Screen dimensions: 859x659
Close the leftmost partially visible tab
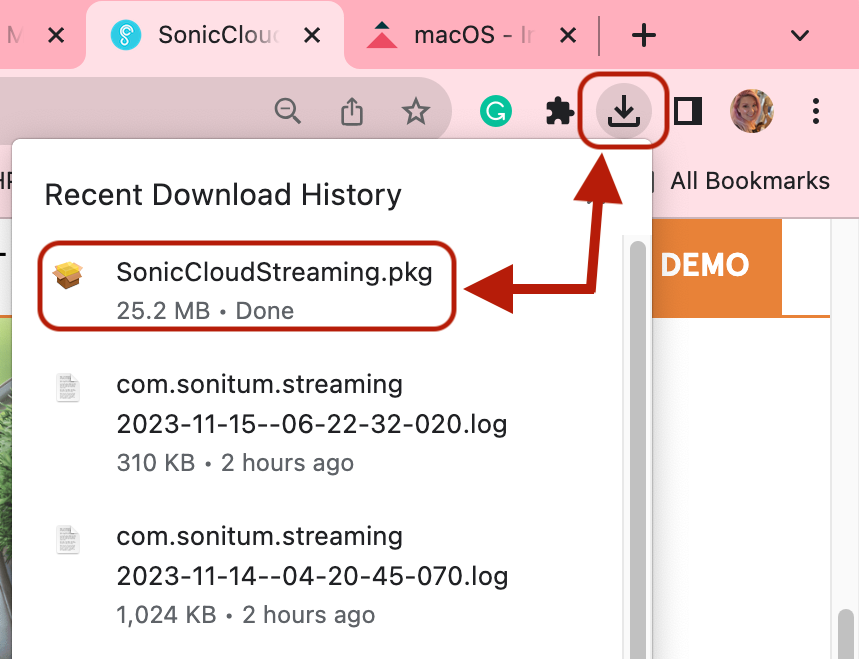pyautogui.click(x=56, y=36)
